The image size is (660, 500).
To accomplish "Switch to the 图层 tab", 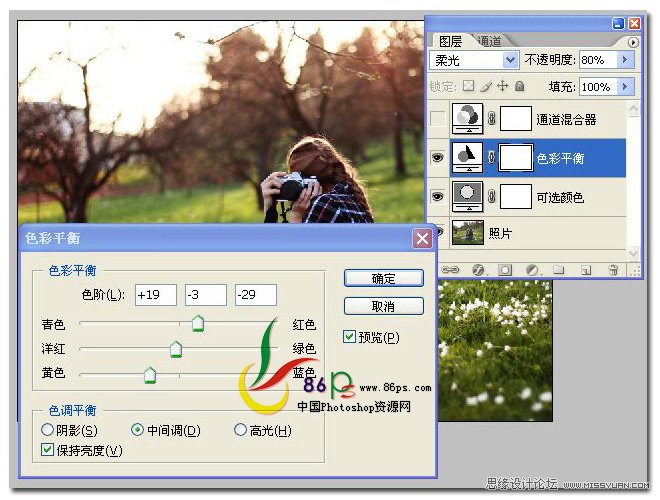I will (450, 41).
